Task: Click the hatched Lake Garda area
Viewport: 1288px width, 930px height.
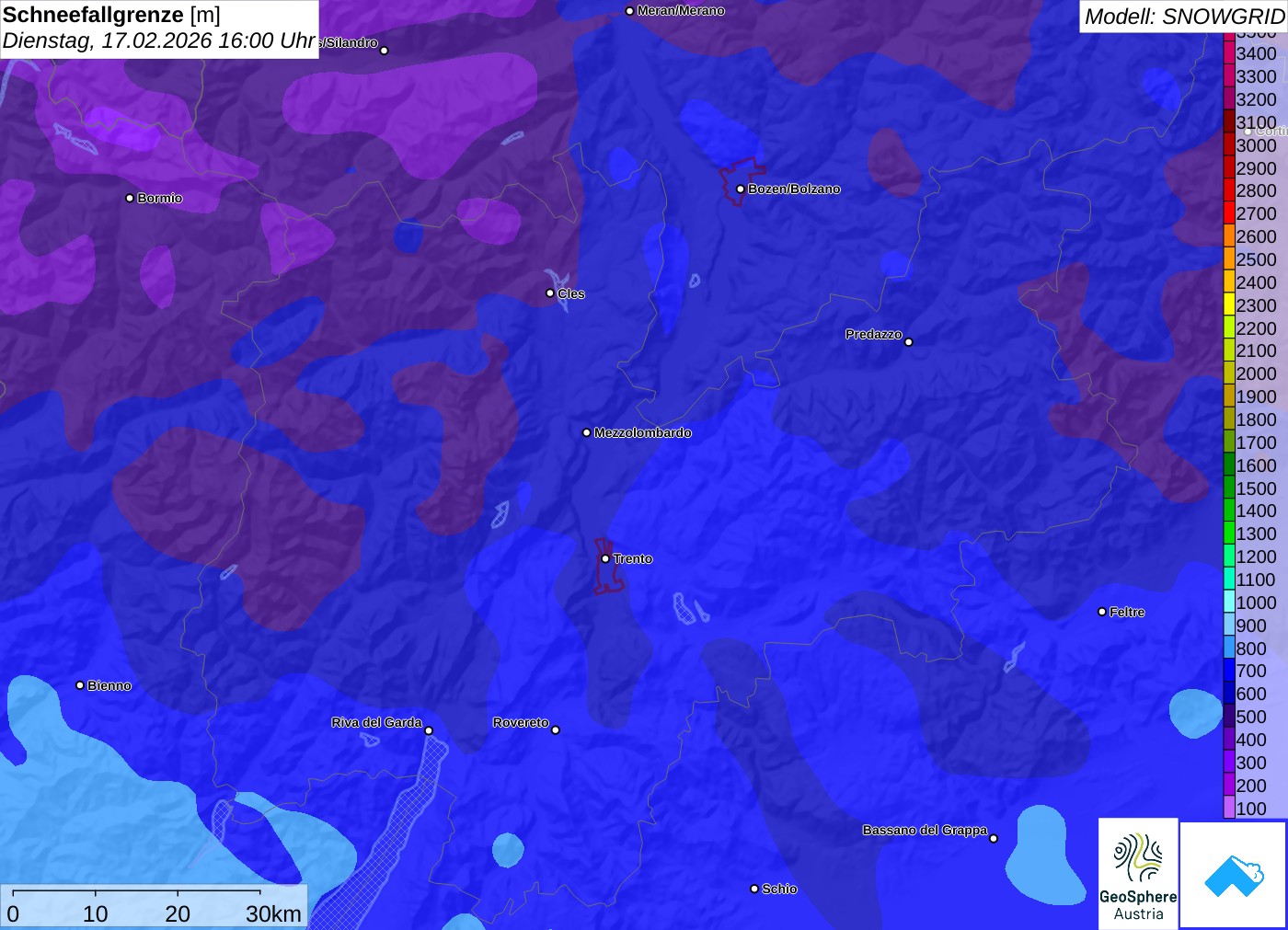Action: pyautogui.click(x=391, y=837)
